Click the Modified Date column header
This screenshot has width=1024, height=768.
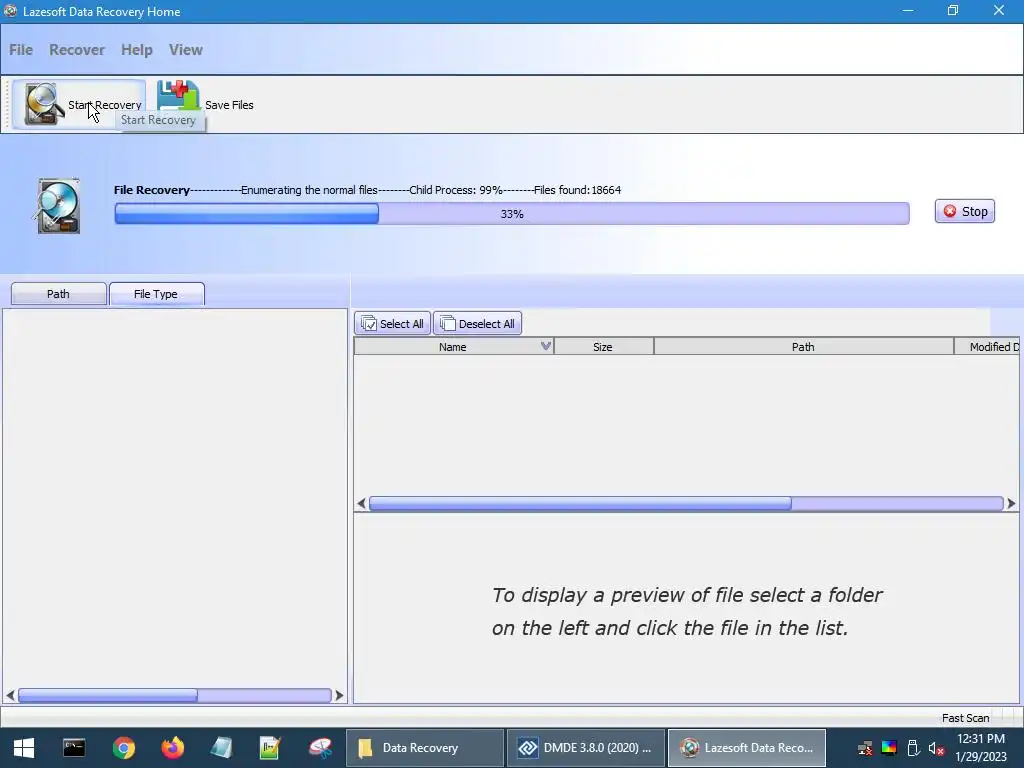(x=987, y=347)
